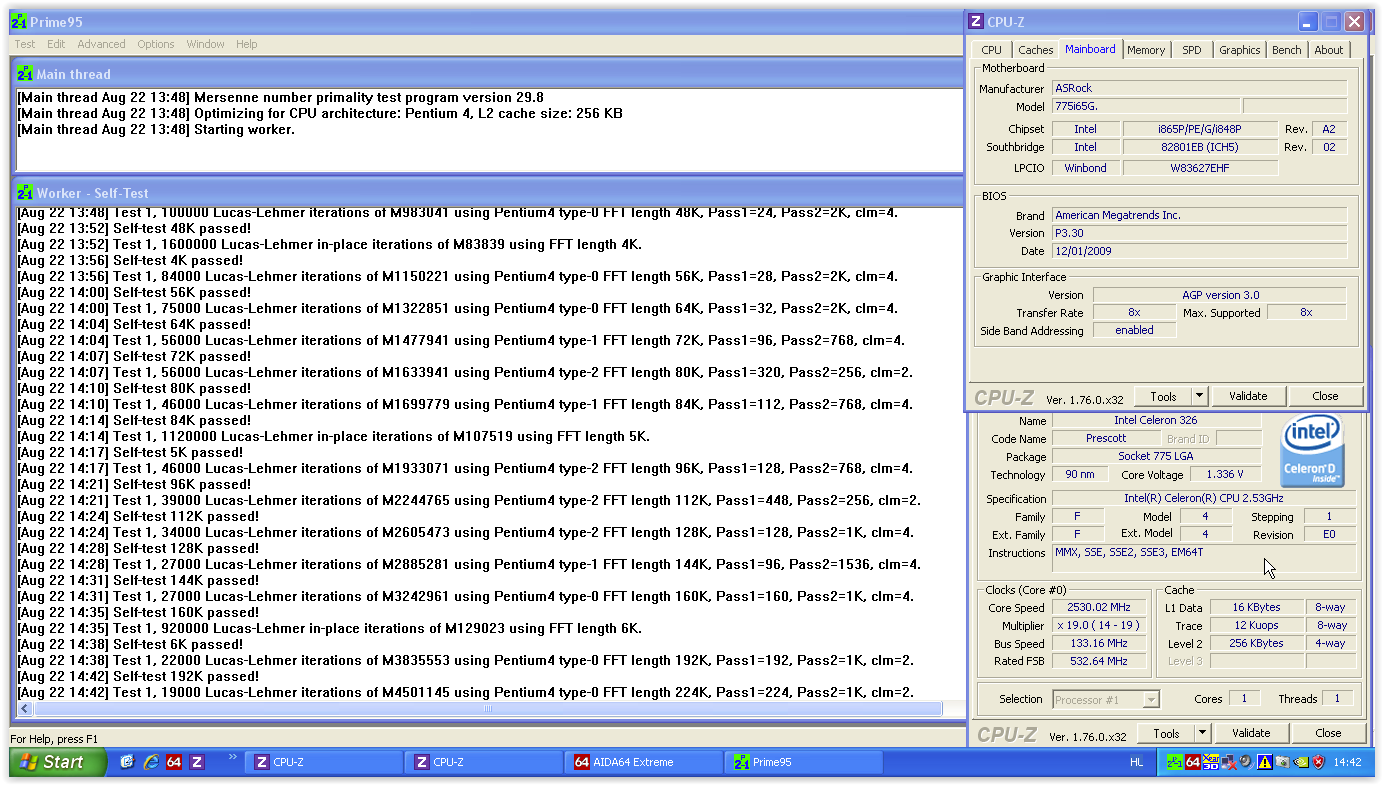
Task: Open the Windows Start menu
Action: tap(58, 762)
